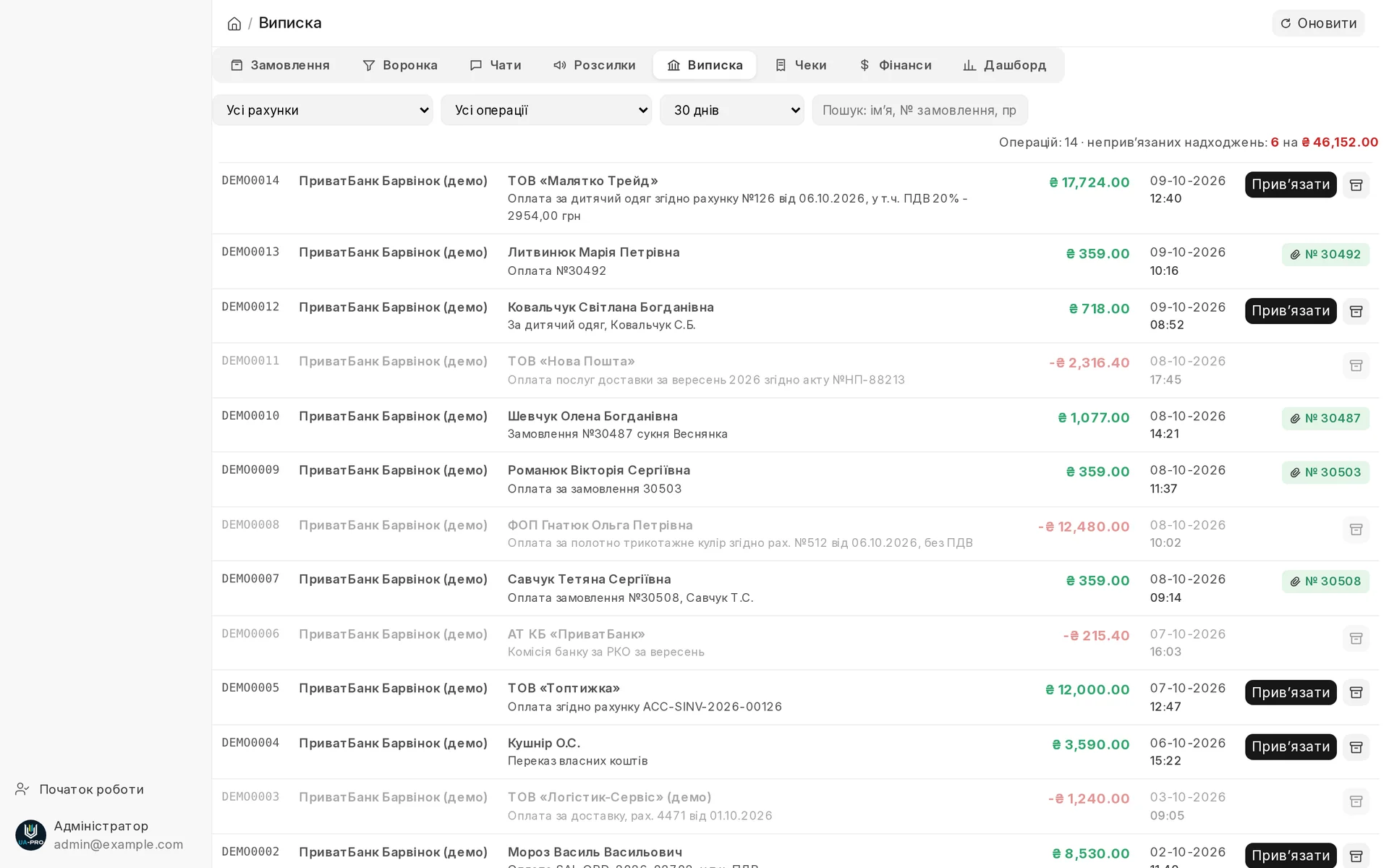
Task: Open the Чати tab
Action: point(496,65)
